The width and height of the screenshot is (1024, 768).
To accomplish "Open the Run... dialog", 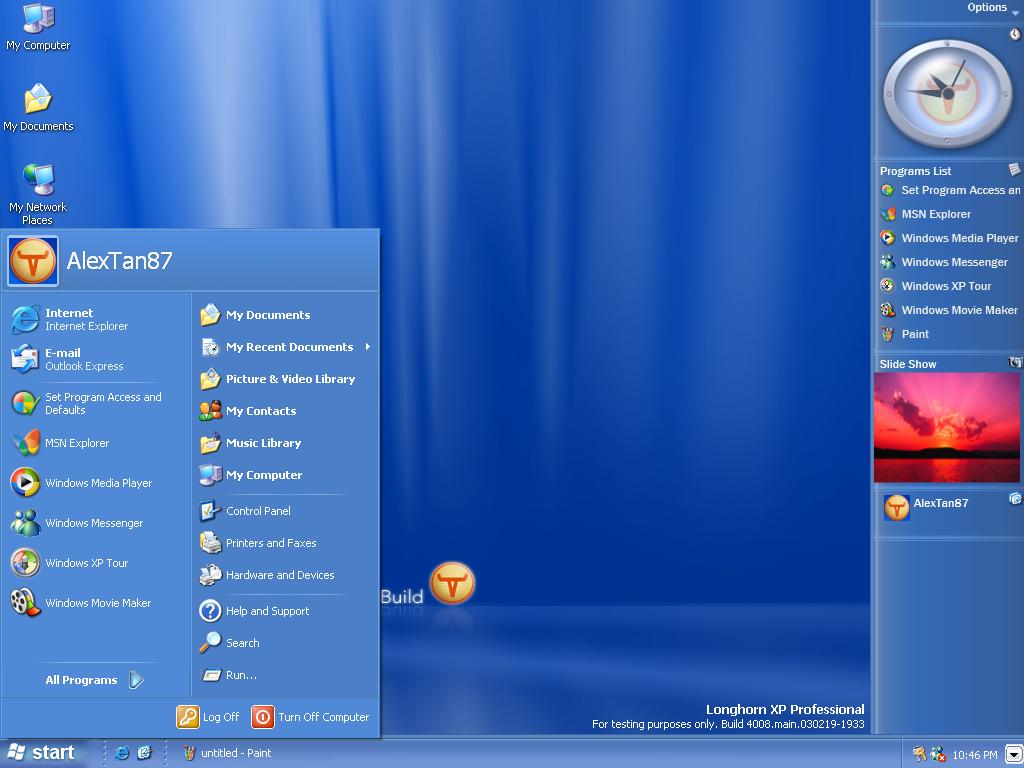I will pos(285,675).
